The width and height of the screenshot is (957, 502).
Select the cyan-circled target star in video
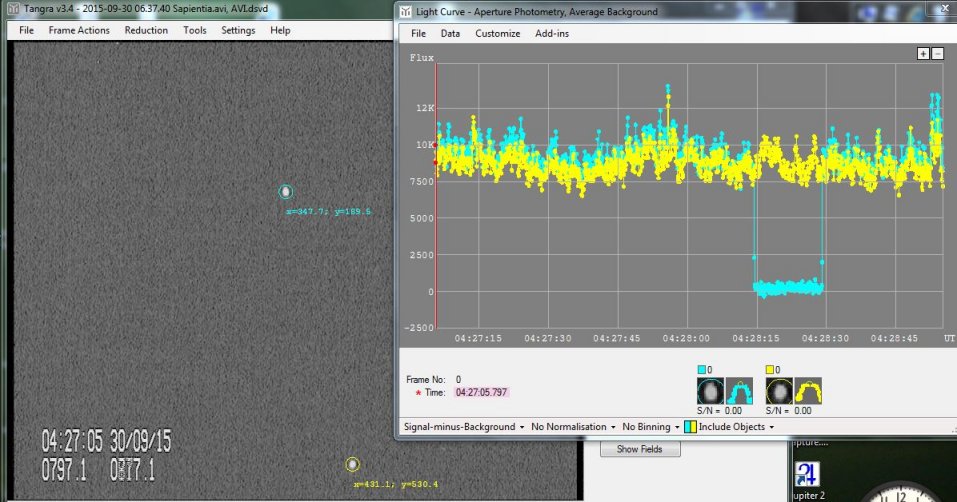coord(285,192)
